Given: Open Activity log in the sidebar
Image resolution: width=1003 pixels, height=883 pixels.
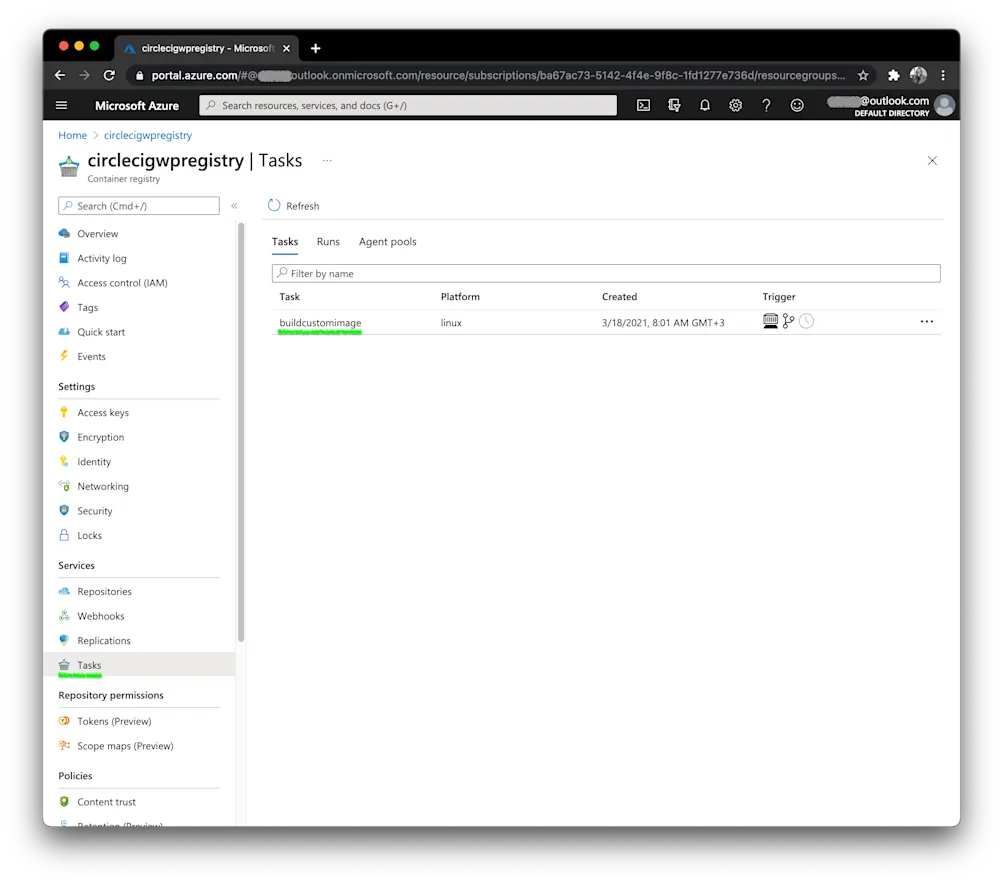Looking at the screenshot, I should coord(102,259).
